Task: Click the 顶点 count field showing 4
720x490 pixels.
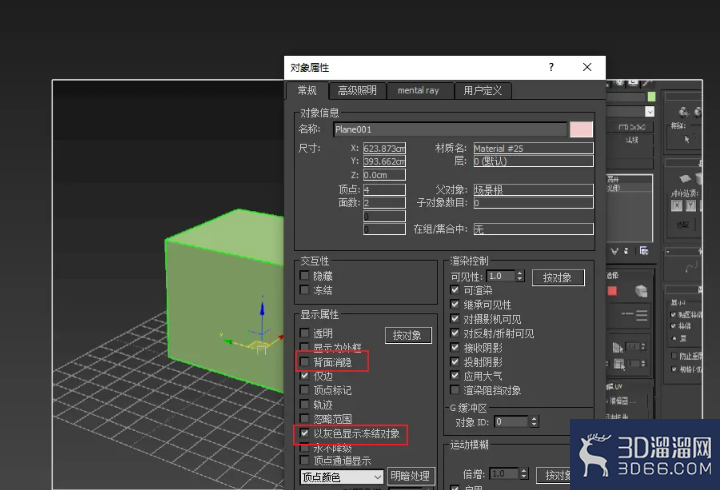Action: (x=384, y=190)
